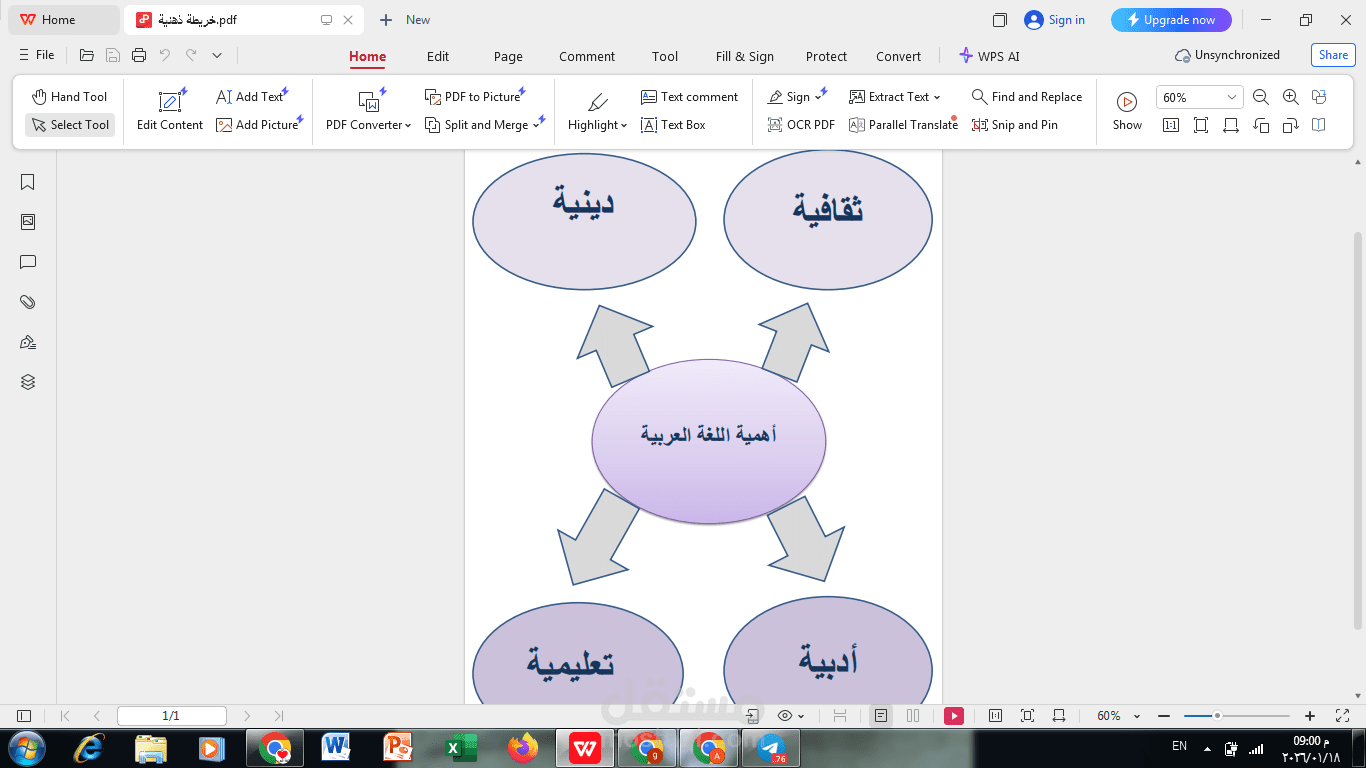Open the Convert ribbon tab
Viewport: 1366px width, 768px height.
click(898, 56)
